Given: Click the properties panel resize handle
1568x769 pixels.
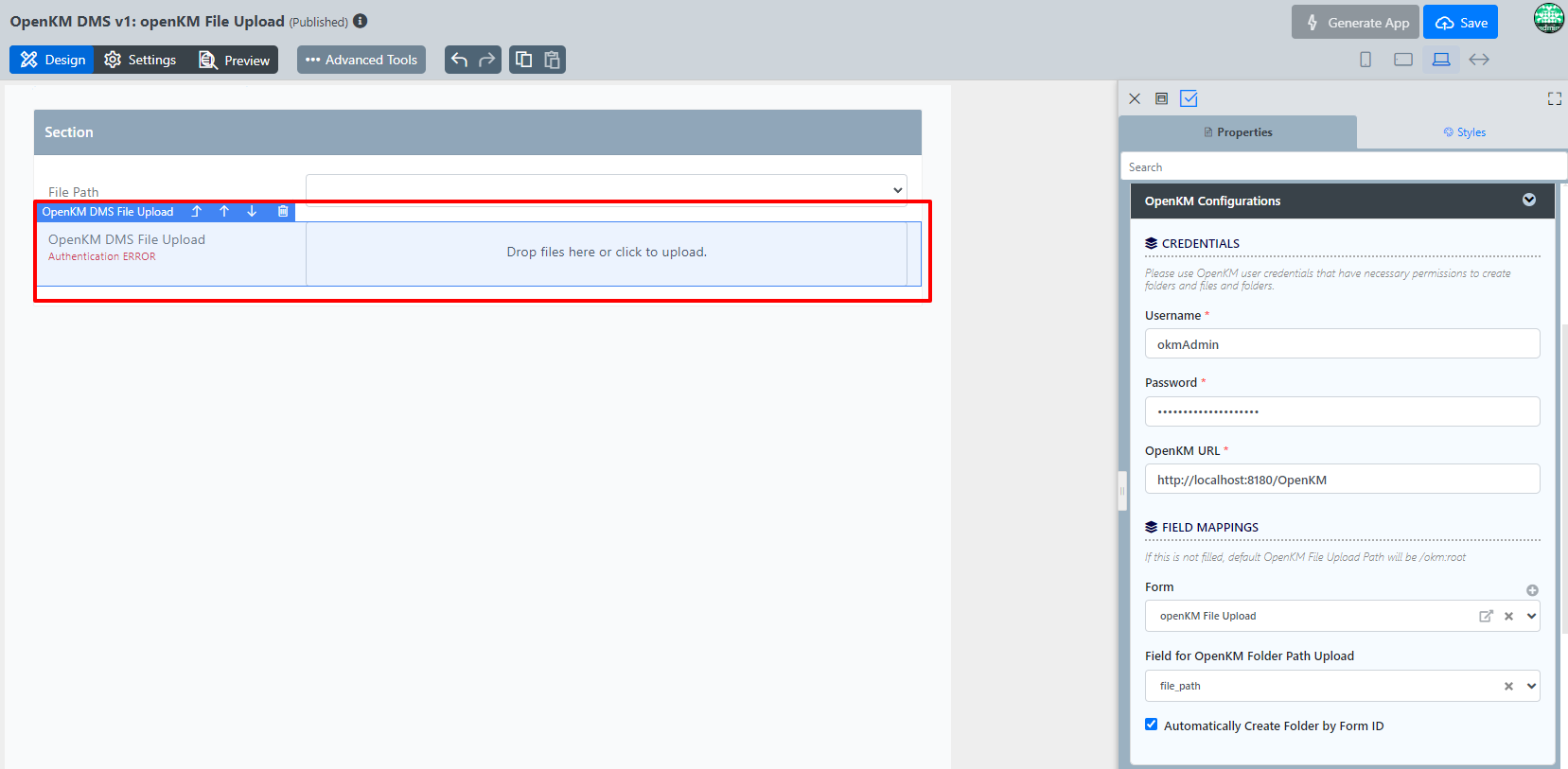Looking at the screenshot, I should click(x=1122, y=491).
